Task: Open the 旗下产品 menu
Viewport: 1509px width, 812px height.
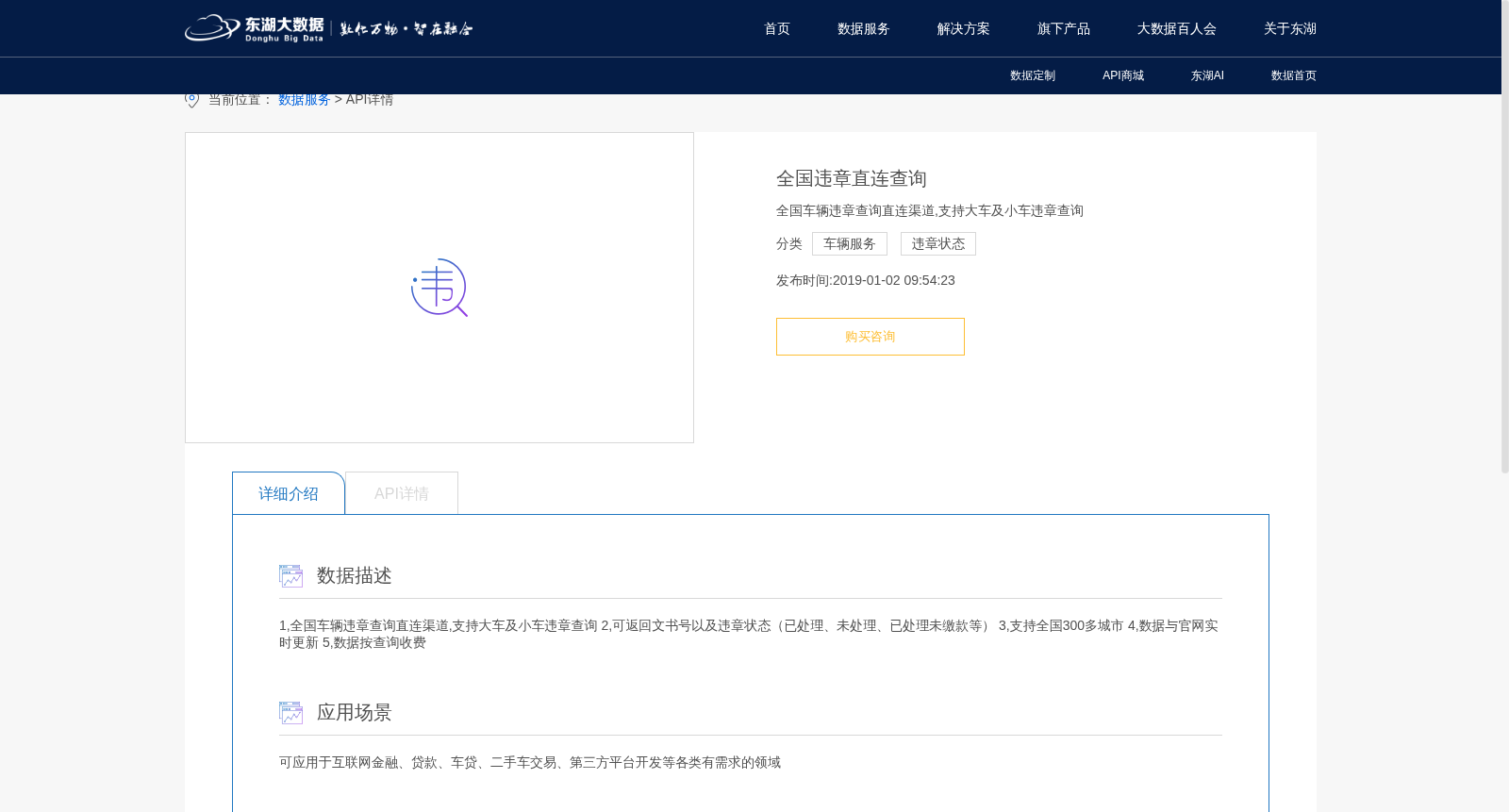Action: (x=1064, y=29)
